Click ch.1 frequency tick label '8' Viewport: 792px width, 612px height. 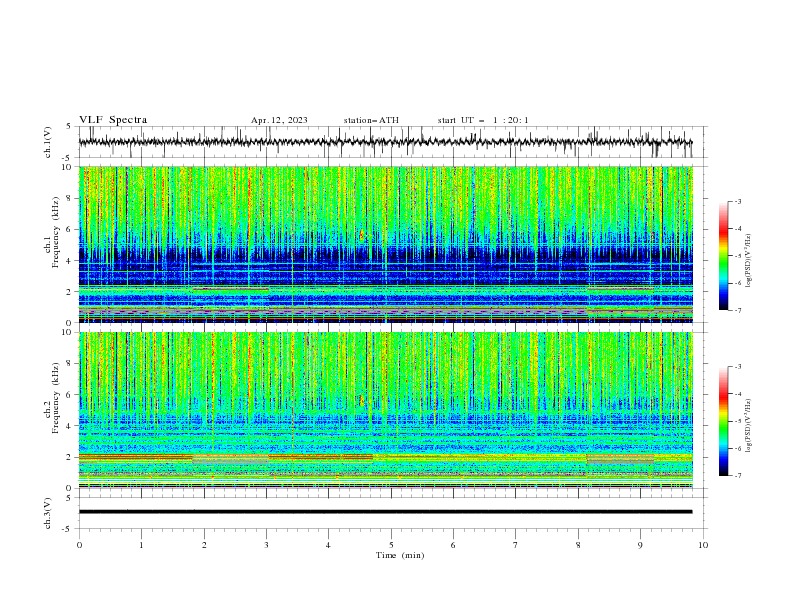coord(69,198)
